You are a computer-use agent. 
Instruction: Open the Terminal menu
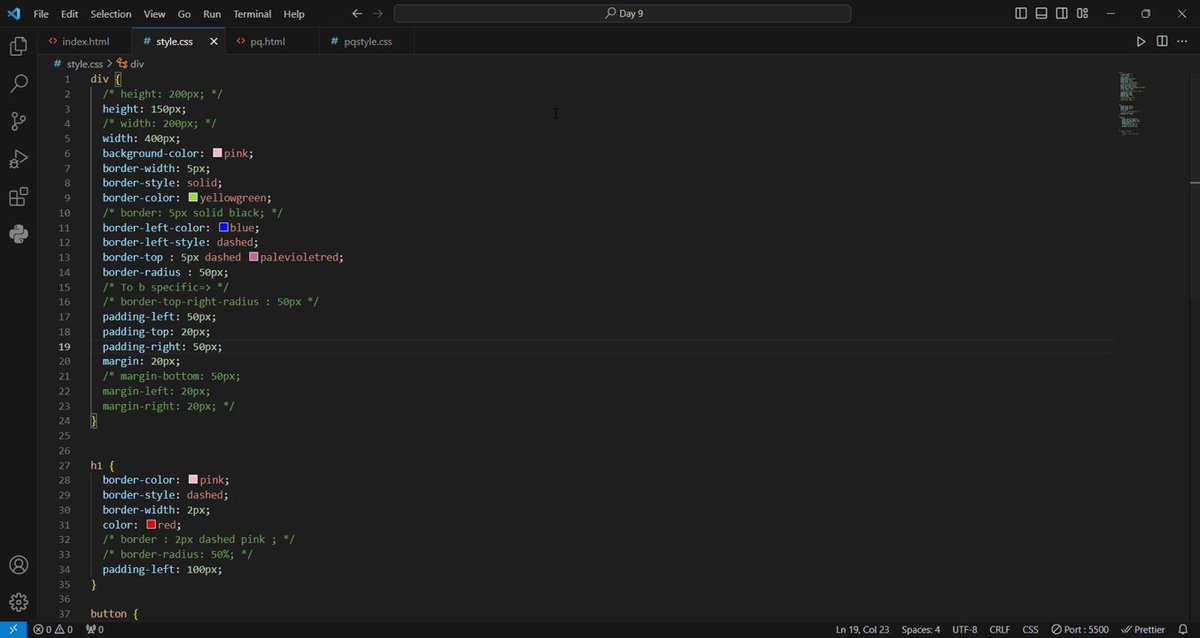click(x=252, y=14)
